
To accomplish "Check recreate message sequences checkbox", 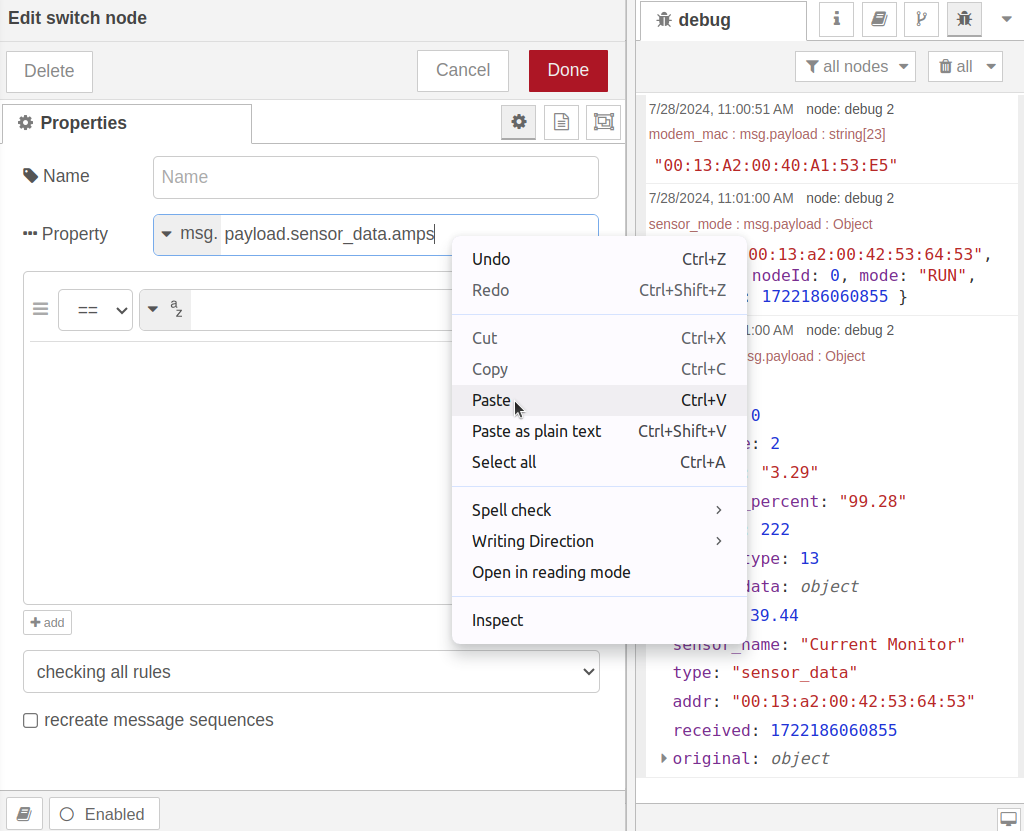I will pos(31,721).
